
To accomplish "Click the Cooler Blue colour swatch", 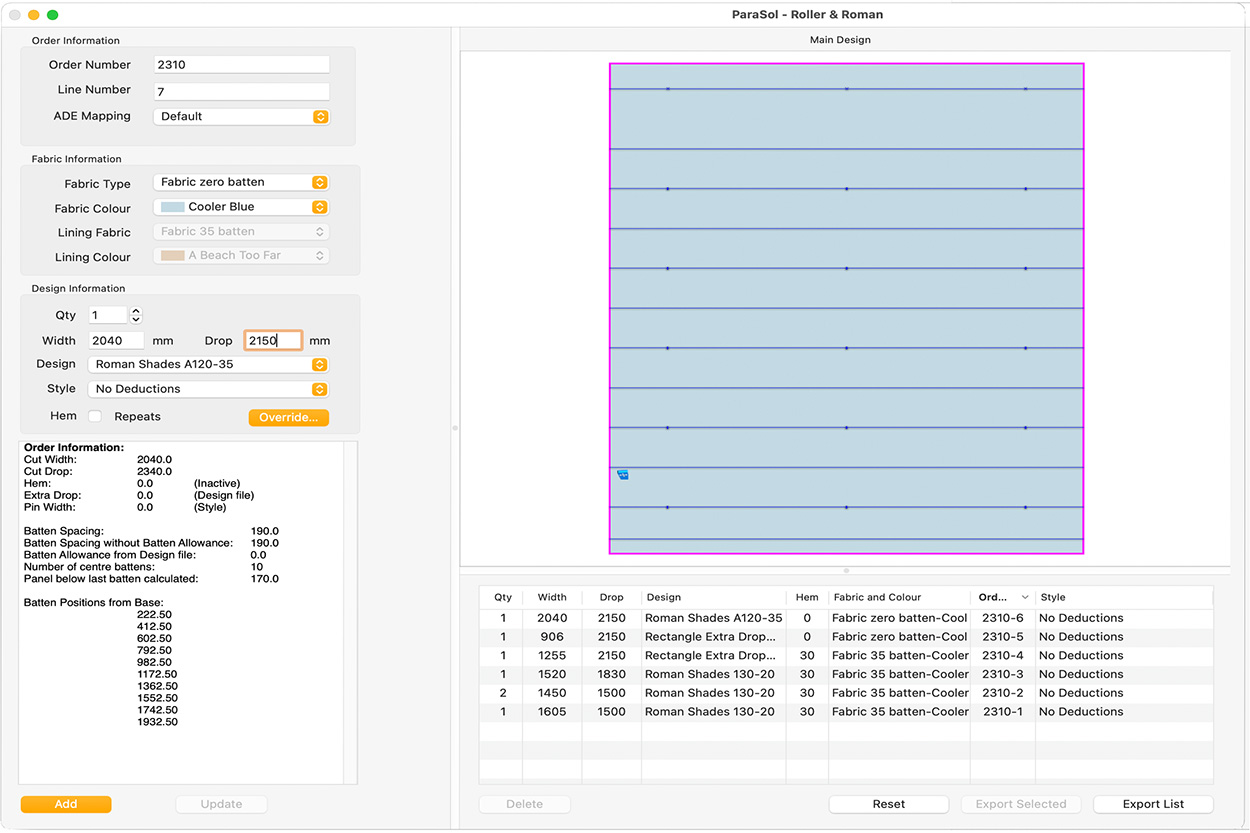I will 173,207.
